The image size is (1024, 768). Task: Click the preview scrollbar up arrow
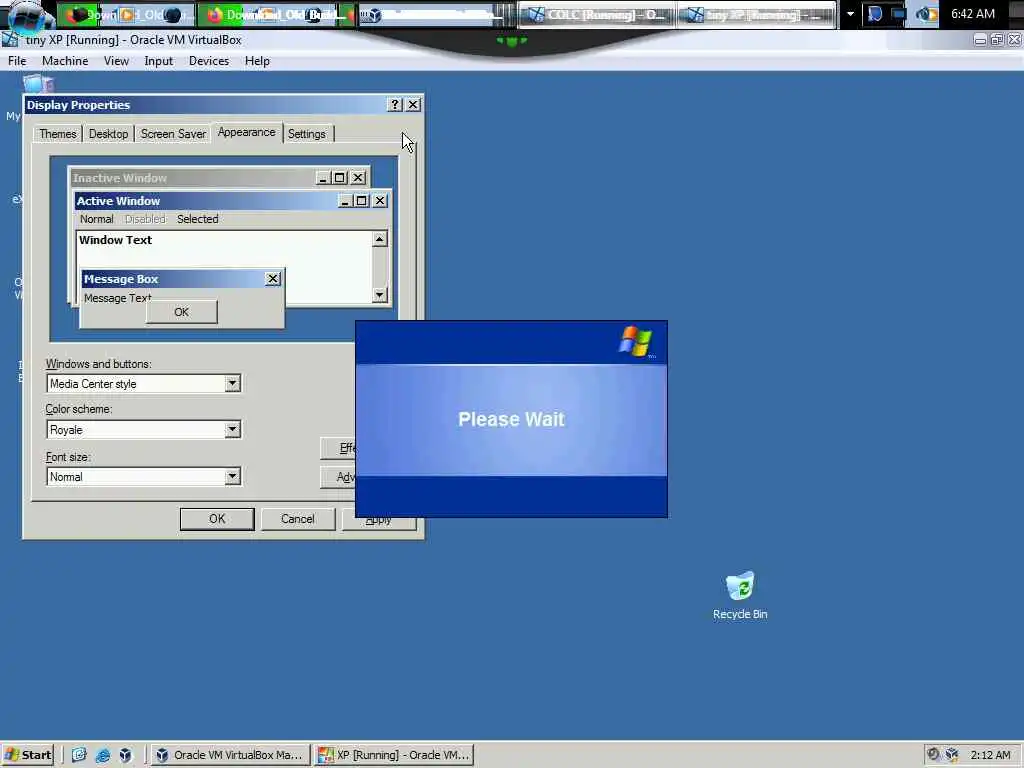pyautogui.click(x=379, y=239)
